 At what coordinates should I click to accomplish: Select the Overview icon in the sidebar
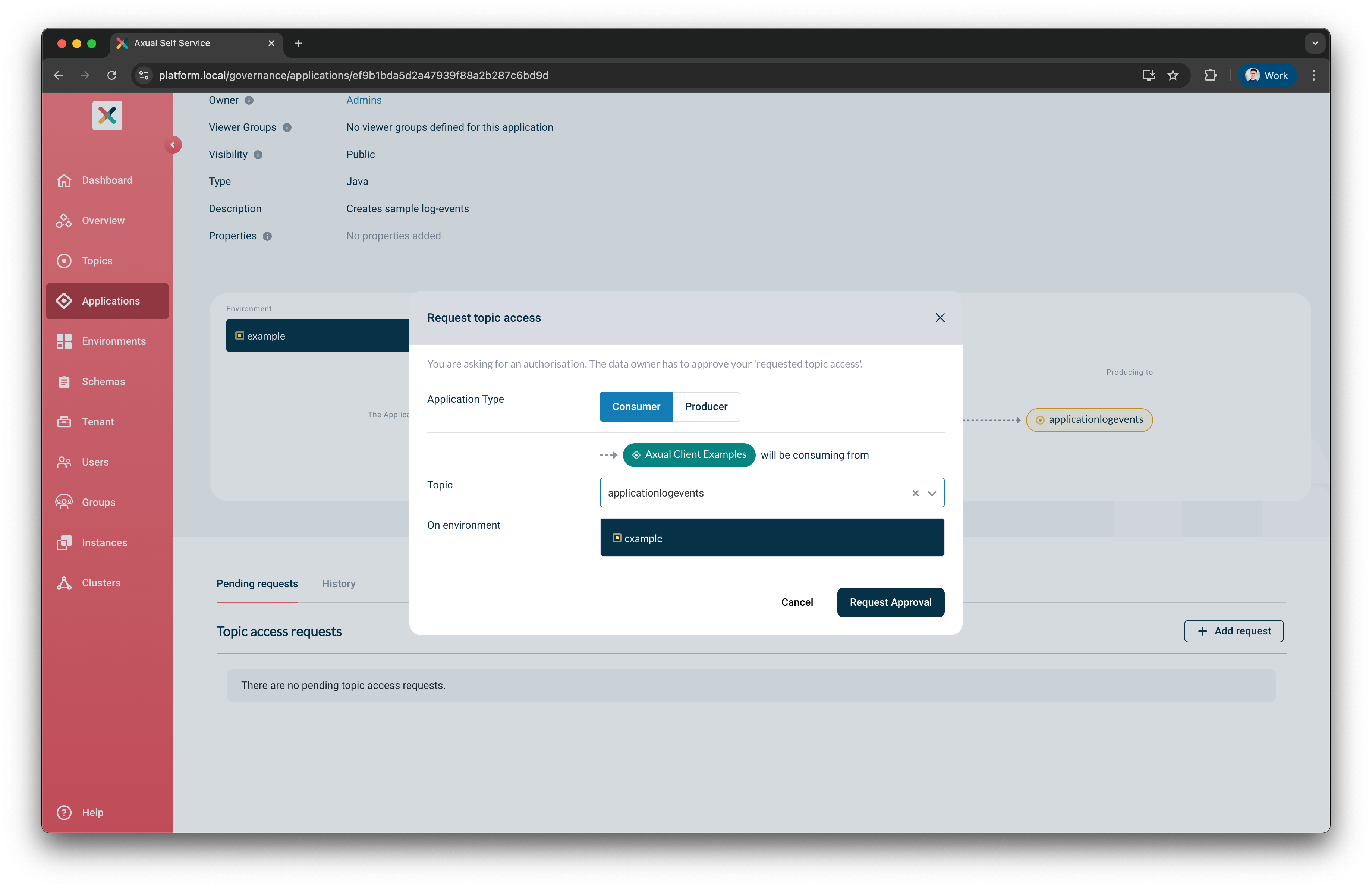point(64,220)
